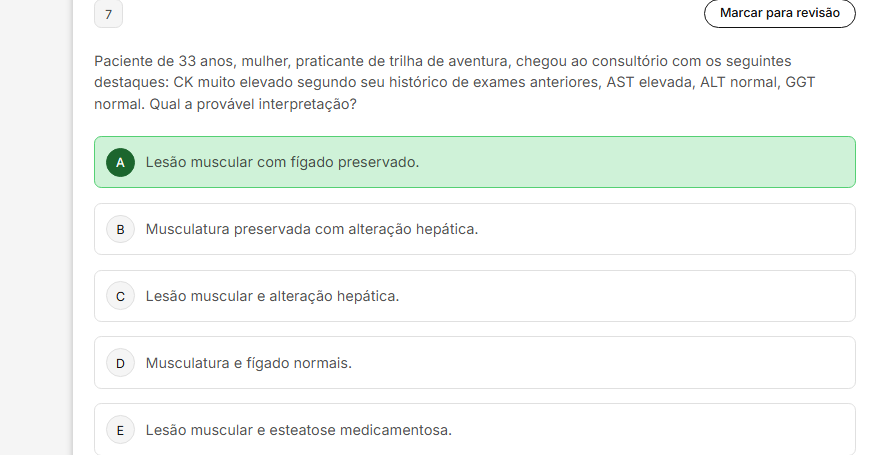
Task: Choose 'Musculatura preservada com alteração hepática' text
Action: (312, 229)
